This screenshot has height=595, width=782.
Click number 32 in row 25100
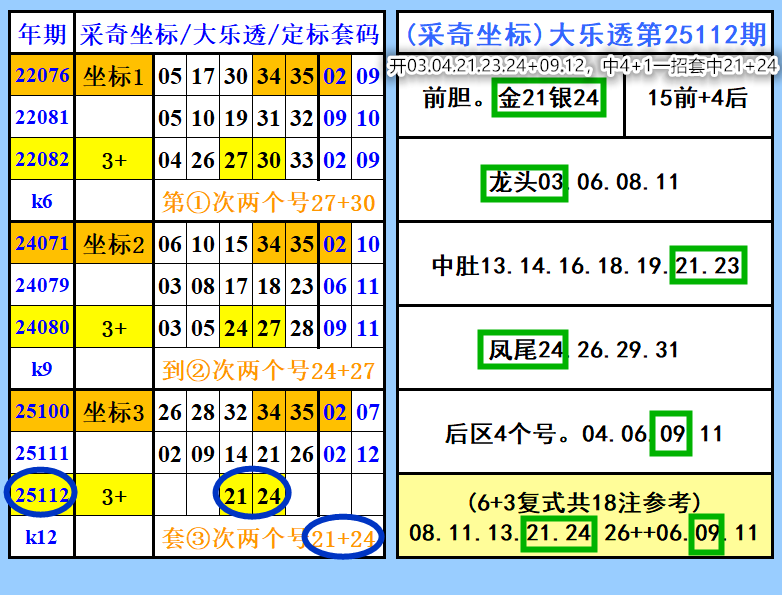point(235,412)
